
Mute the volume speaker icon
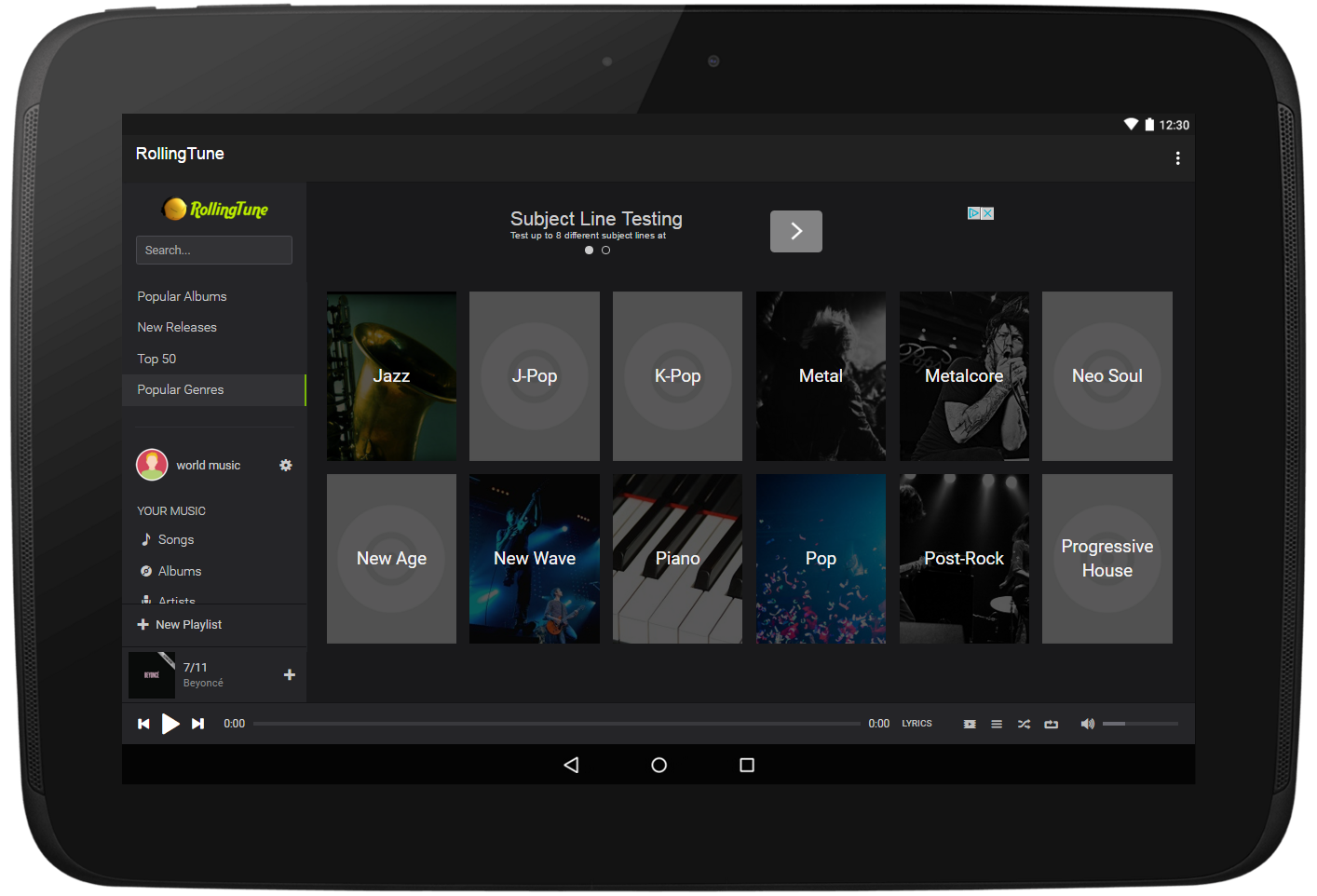click(x=1087, y=724)
